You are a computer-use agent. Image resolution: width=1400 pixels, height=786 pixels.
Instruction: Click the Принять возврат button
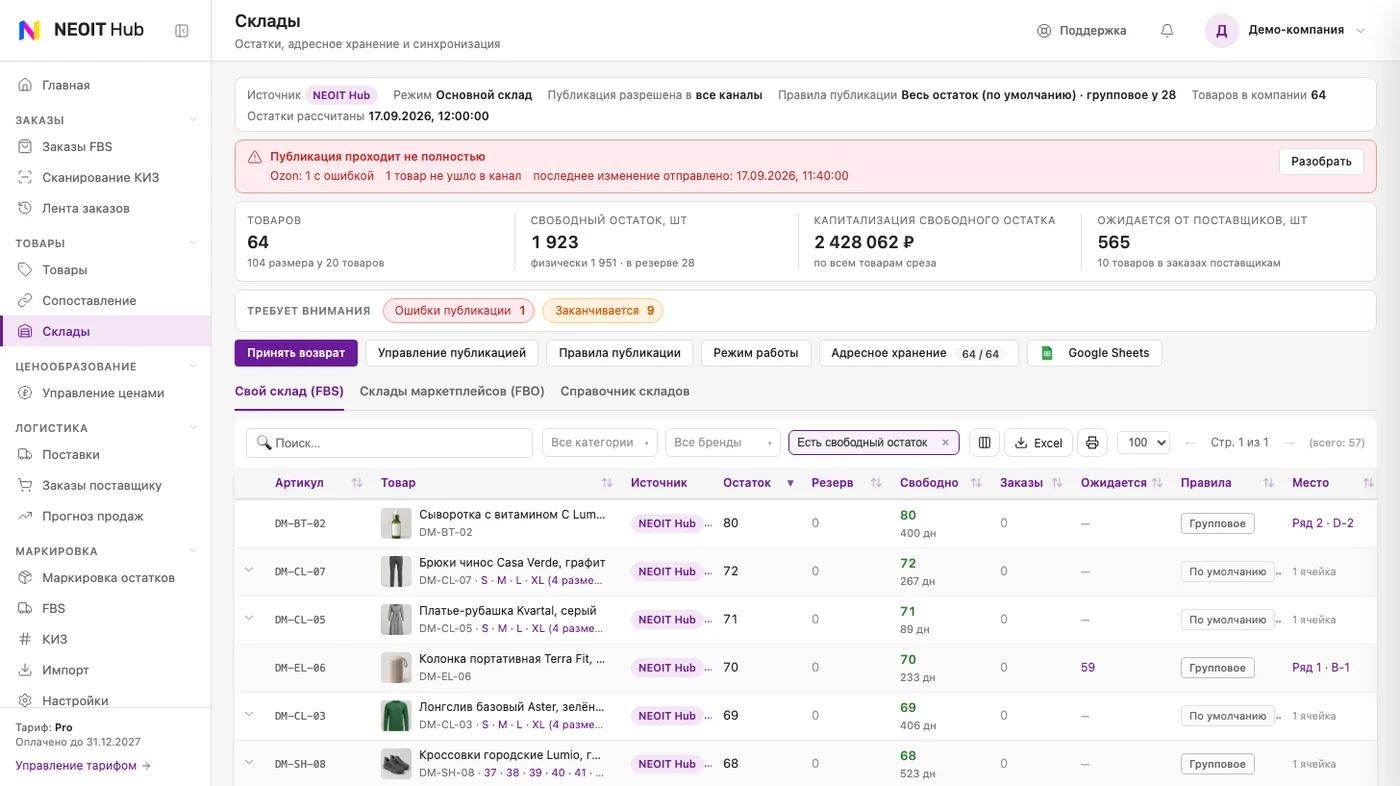tap(296, 353)
